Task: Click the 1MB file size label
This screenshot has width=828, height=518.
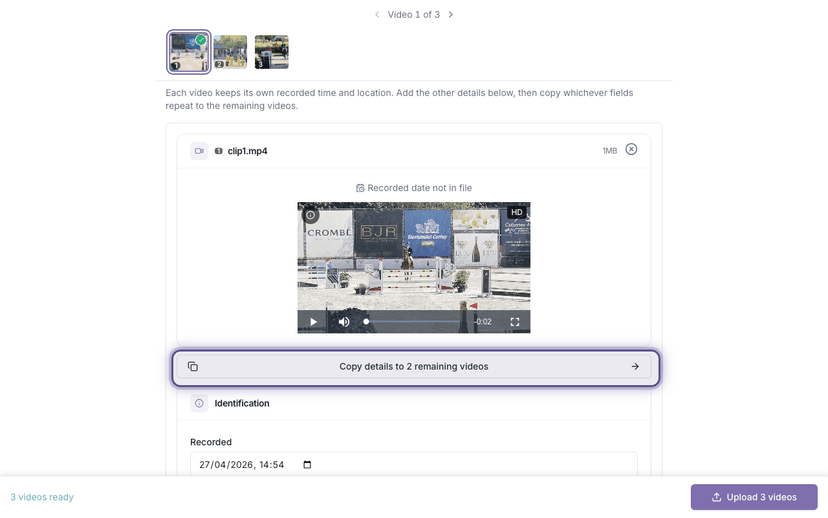Action: coord(610,151)
